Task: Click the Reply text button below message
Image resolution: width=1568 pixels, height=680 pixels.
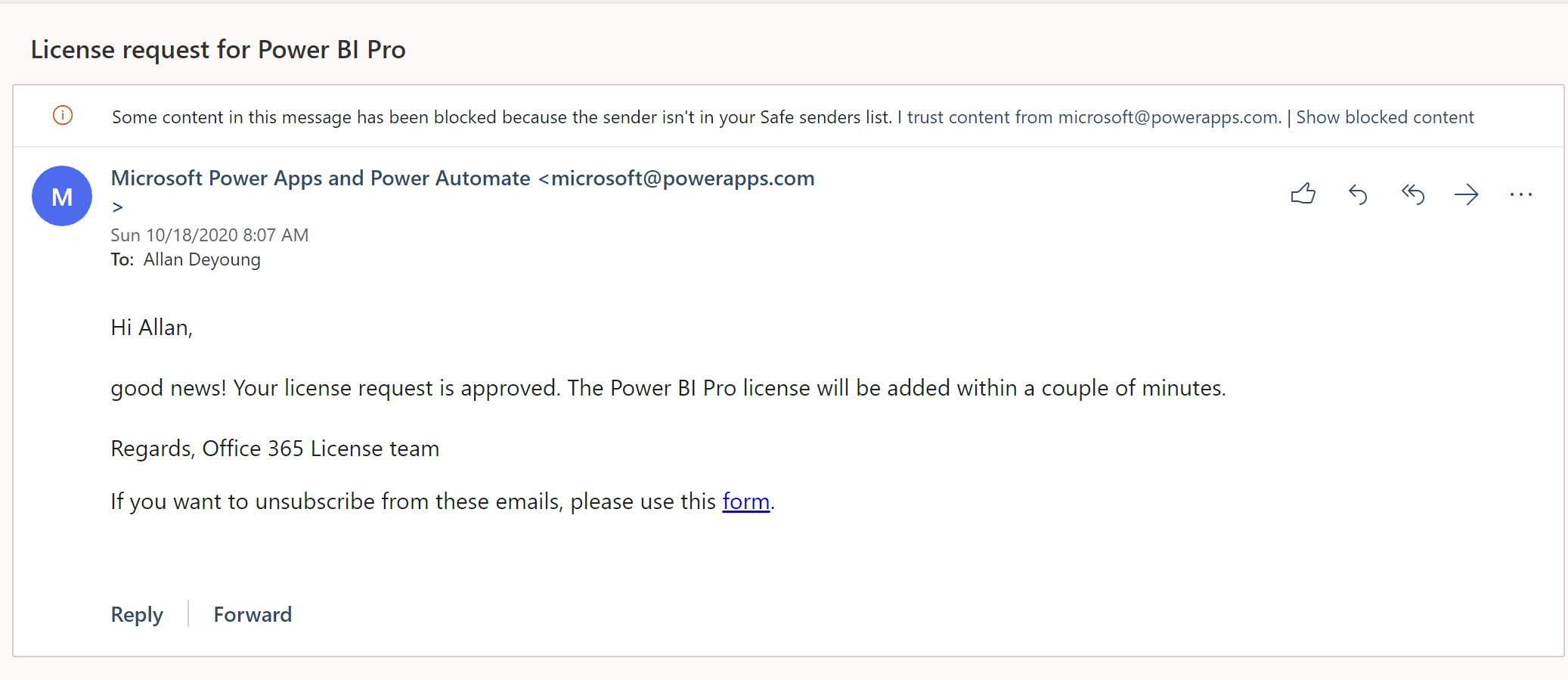Action: click(x=137, y=615)
